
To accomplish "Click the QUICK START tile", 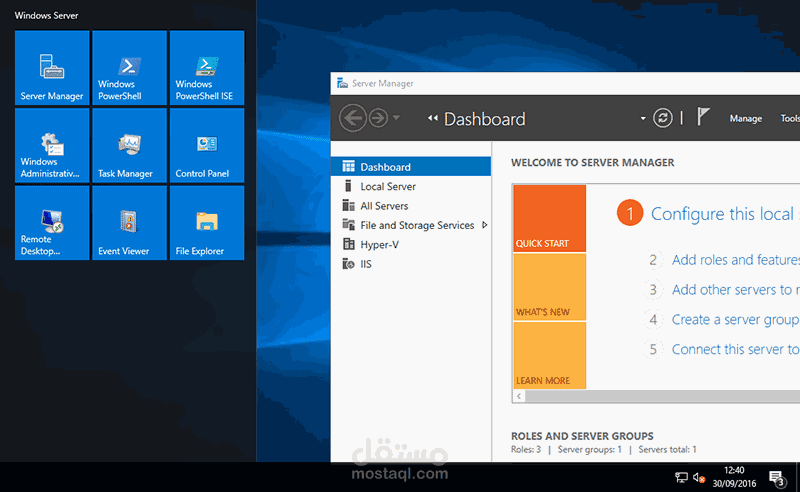I will (x=549, y=218).
